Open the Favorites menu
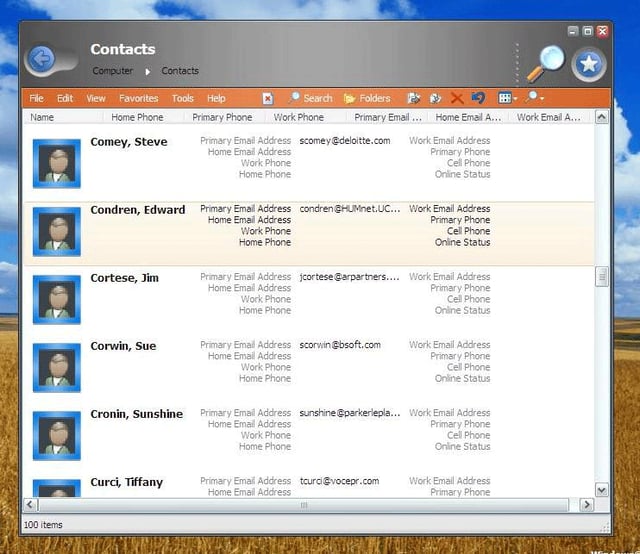This screenshot has width=640, height=554. (138, 98)
